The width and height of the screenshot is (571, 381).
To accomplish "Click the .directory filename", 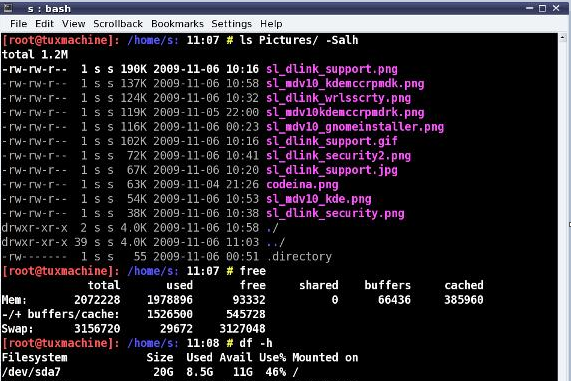I will click(x=299, y=257).
